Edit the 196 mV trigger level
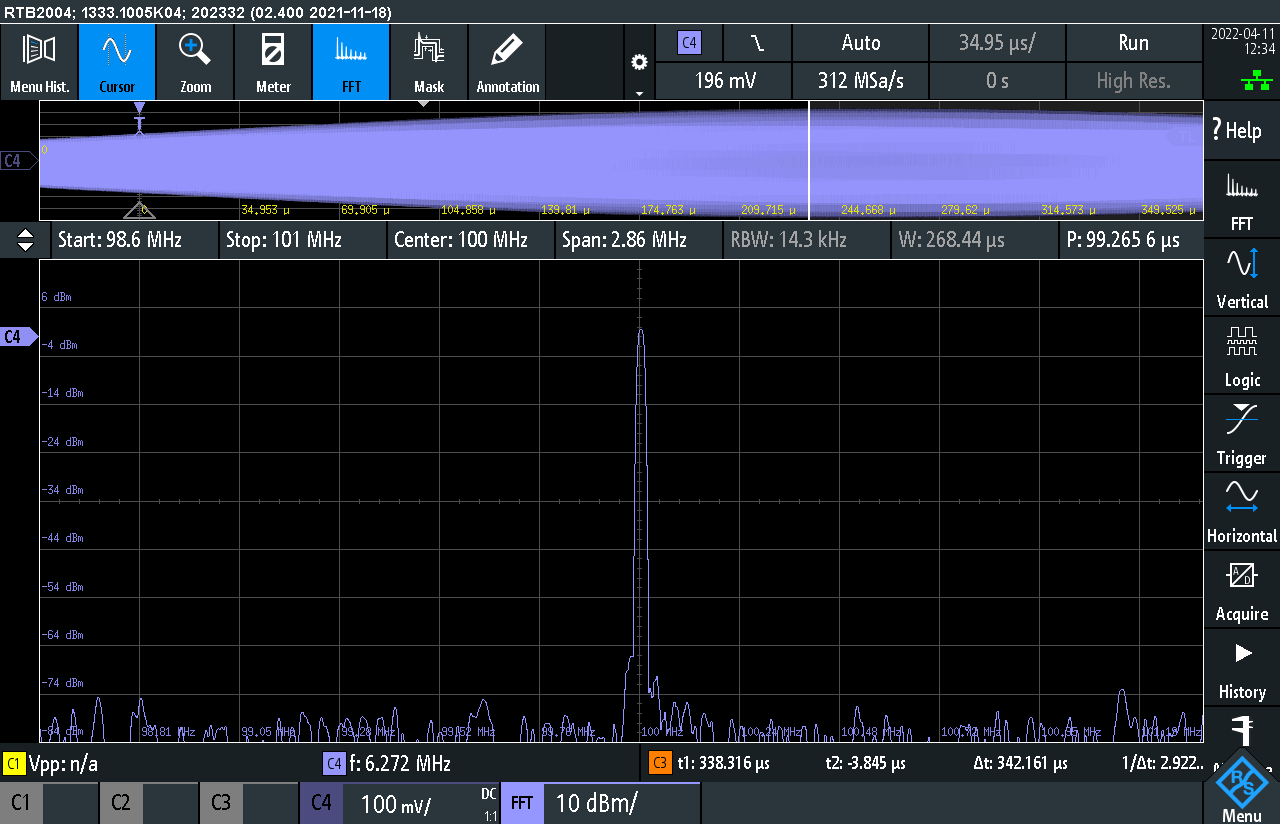Viewport: 1280px width, 824px height. click(724, 81)
